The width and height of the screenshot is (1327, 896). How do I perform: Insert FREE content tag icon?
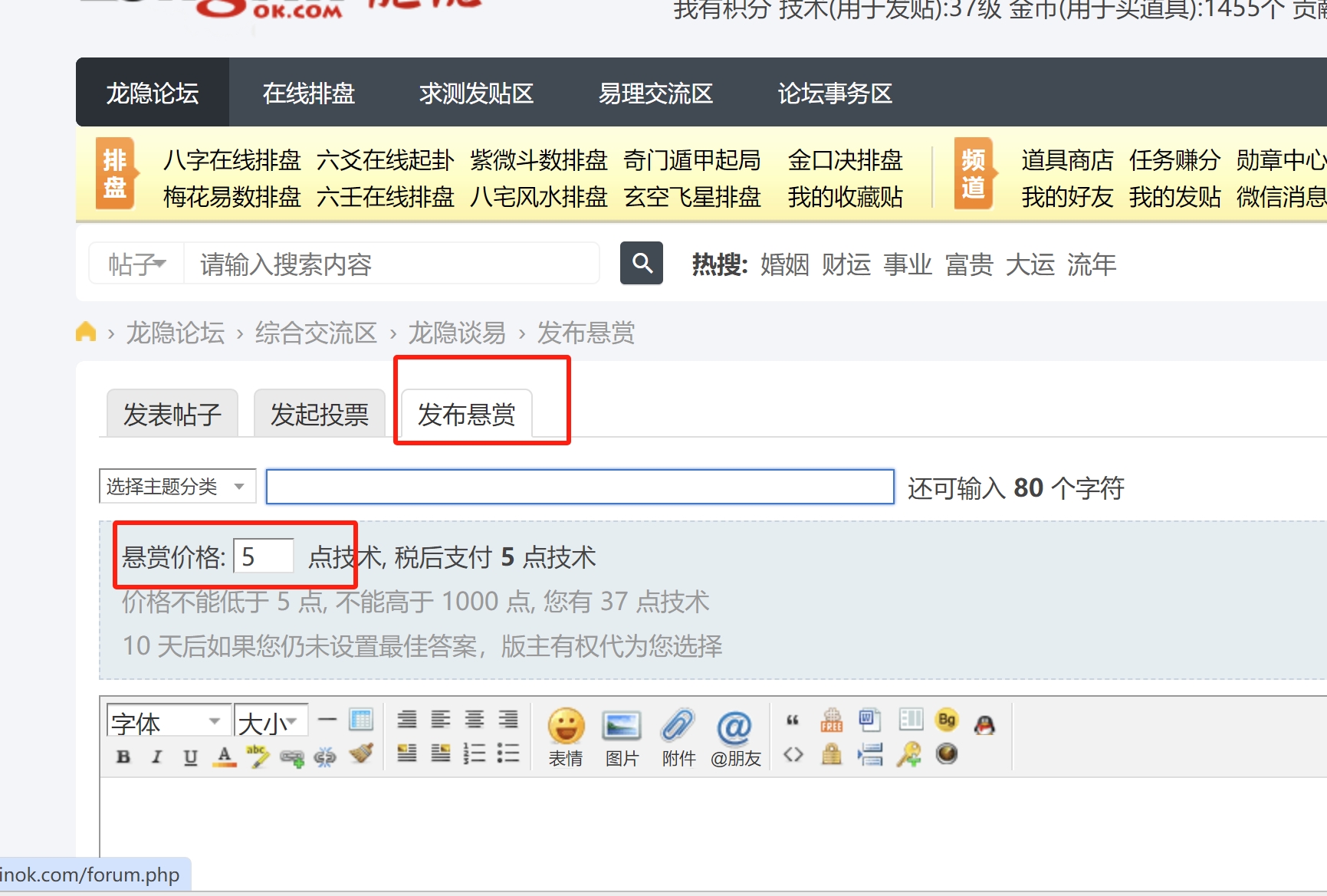(832, 720)
